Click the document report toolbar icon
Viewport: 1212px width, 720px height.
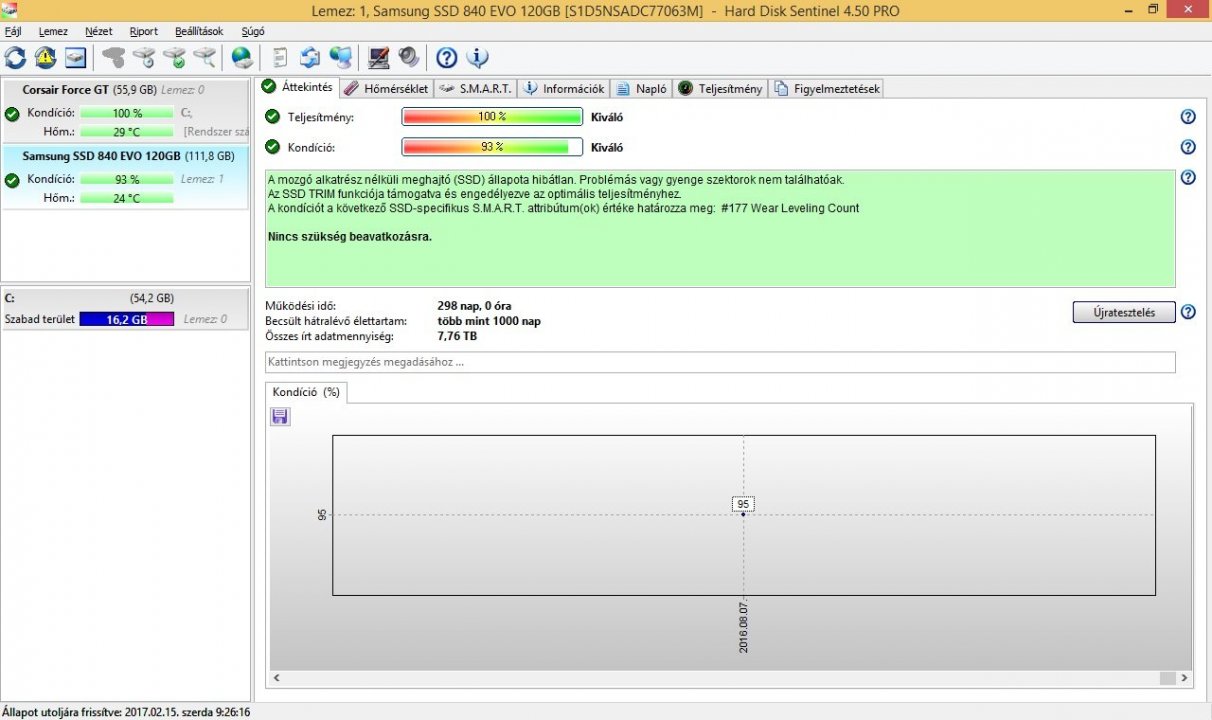(280, 57)
